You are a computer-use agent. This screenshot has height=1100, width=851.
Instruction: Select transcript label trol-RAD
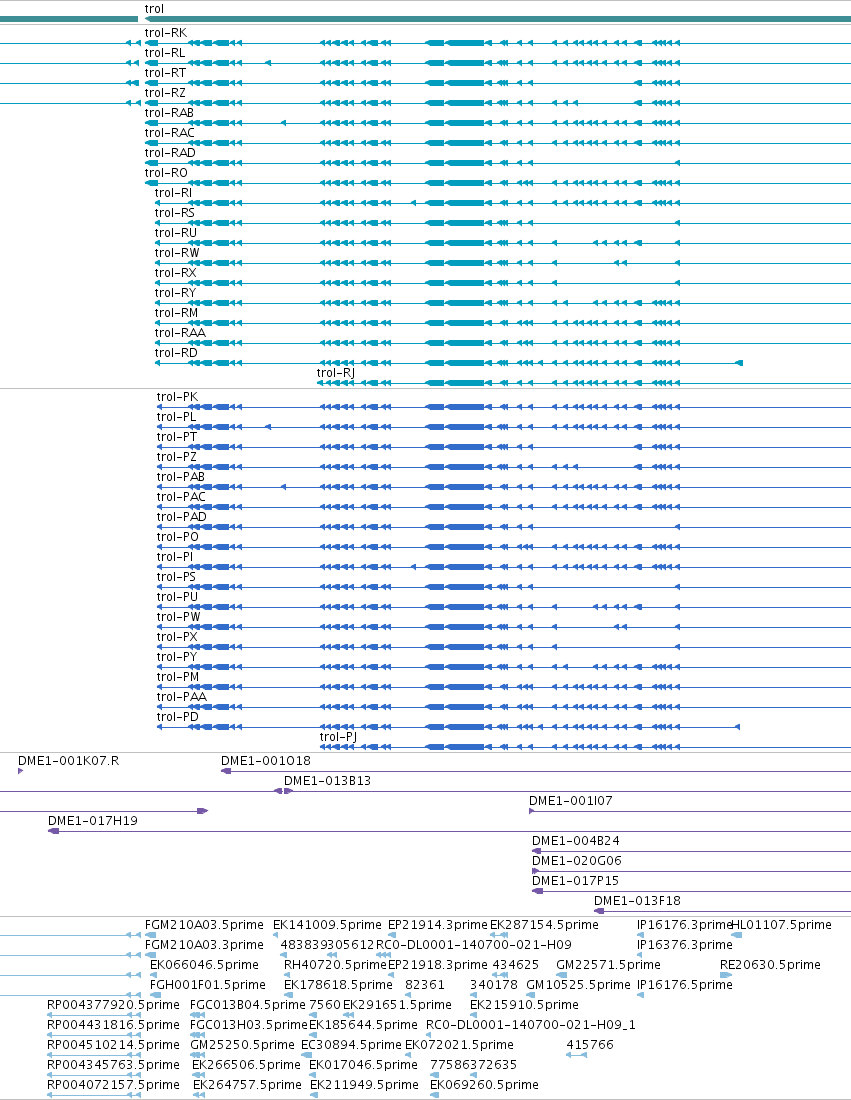coord(170,153)
